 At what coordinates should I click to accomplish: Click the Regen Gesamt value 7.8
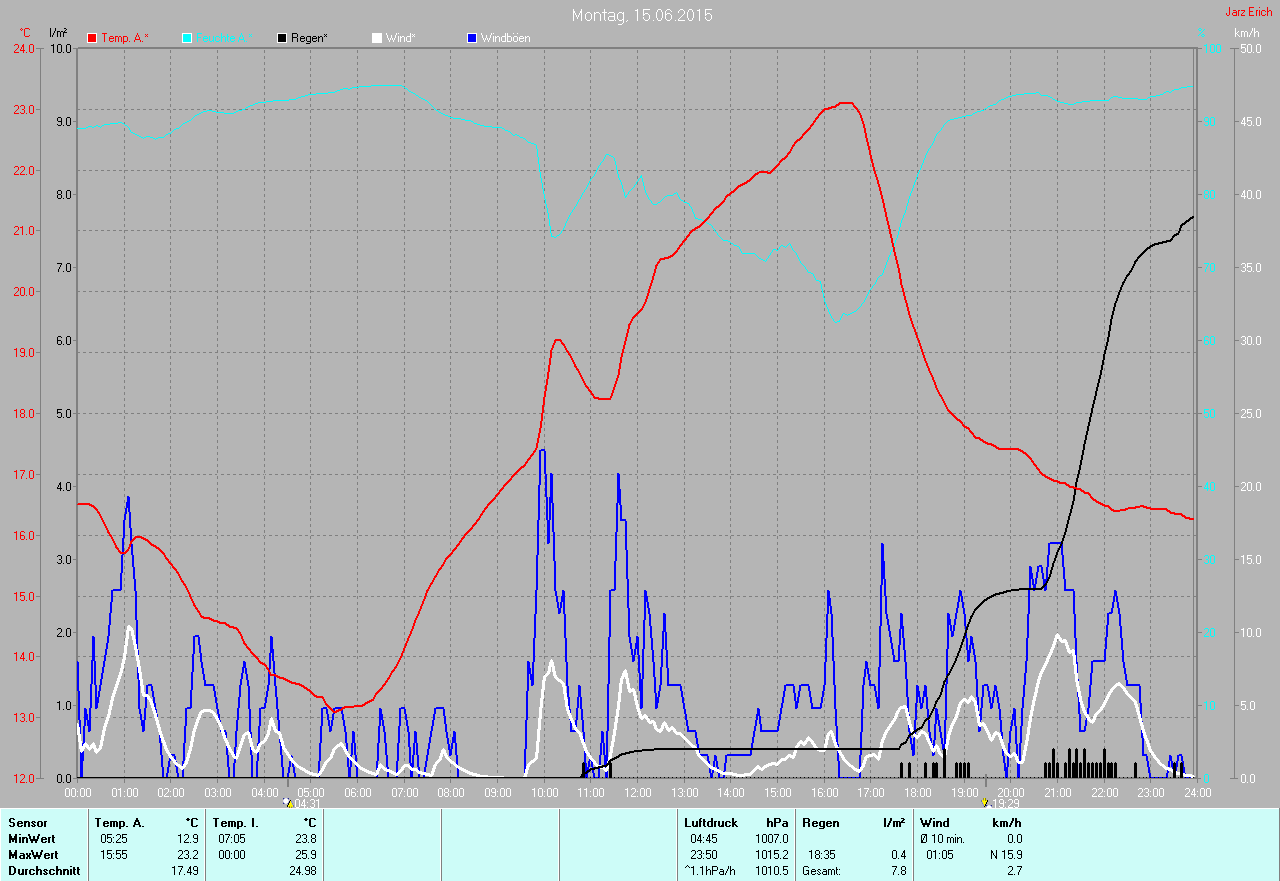[898, 871]
